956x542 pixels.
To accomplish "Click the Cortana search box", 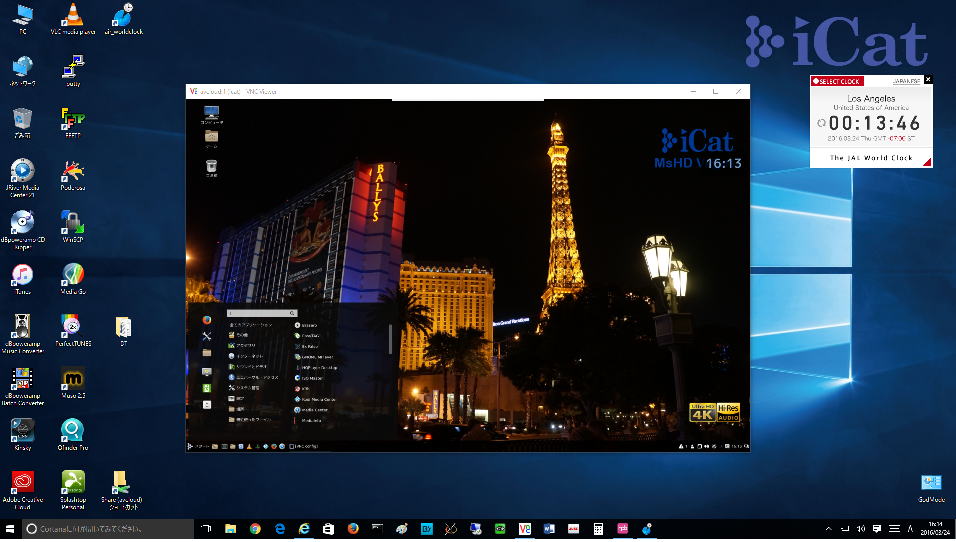I will tap(108, 529).
